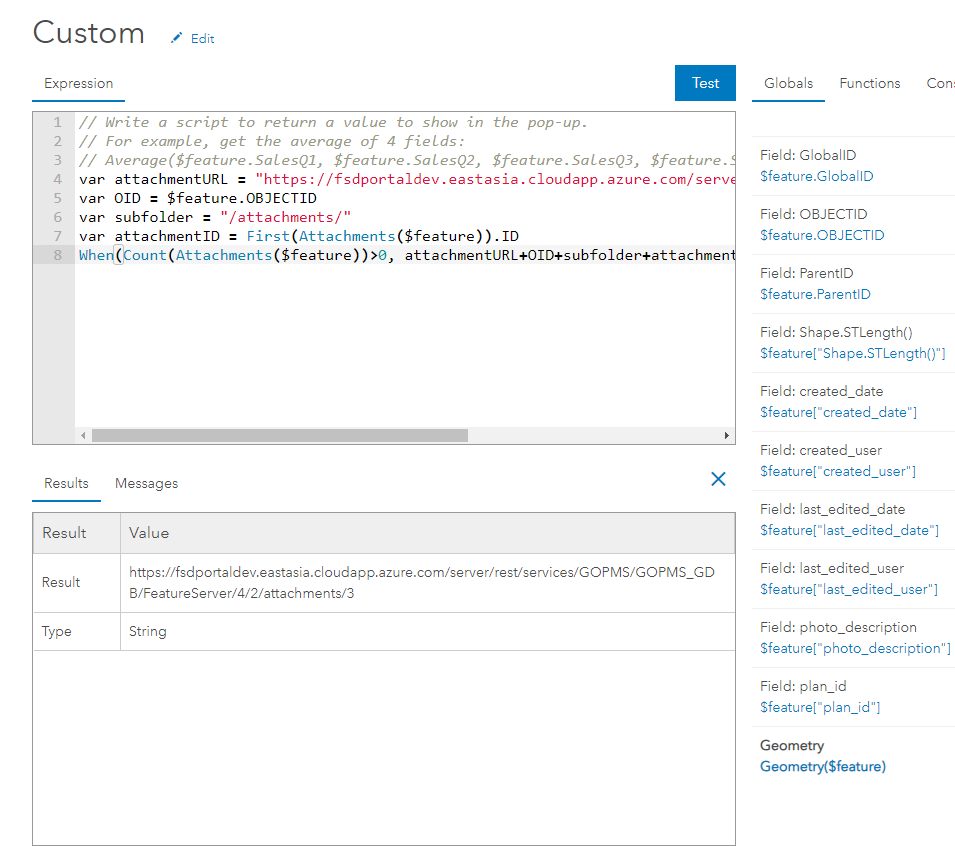This screenshot has width=955, height=846.
Task: Click the Result column header
Action: tap(77, 533)
